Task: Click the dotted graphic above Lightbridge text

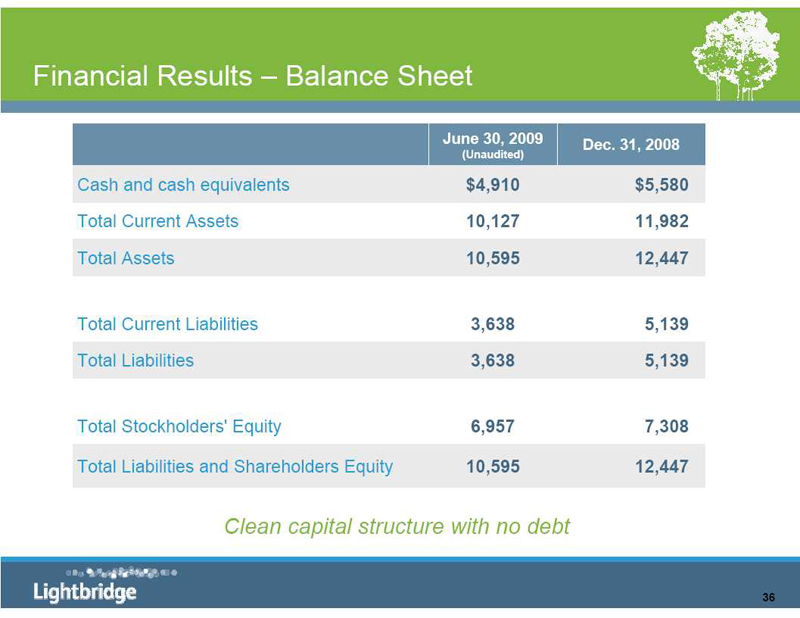Action: pyautogui.click(x=107, y=572)
